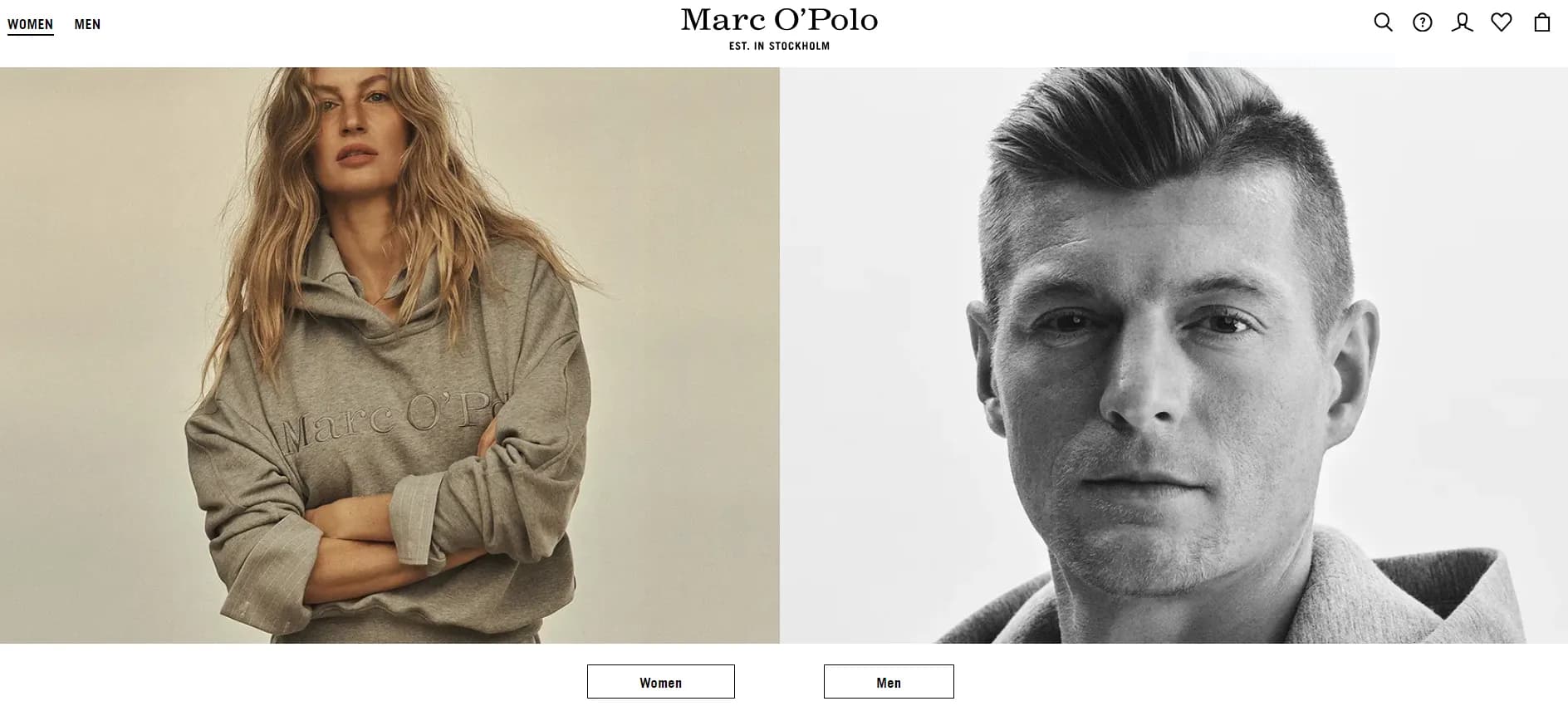This screenshot has width=1568, height=706.
Task: Switch to the MEN navigation tab
Action: [87, 25]
